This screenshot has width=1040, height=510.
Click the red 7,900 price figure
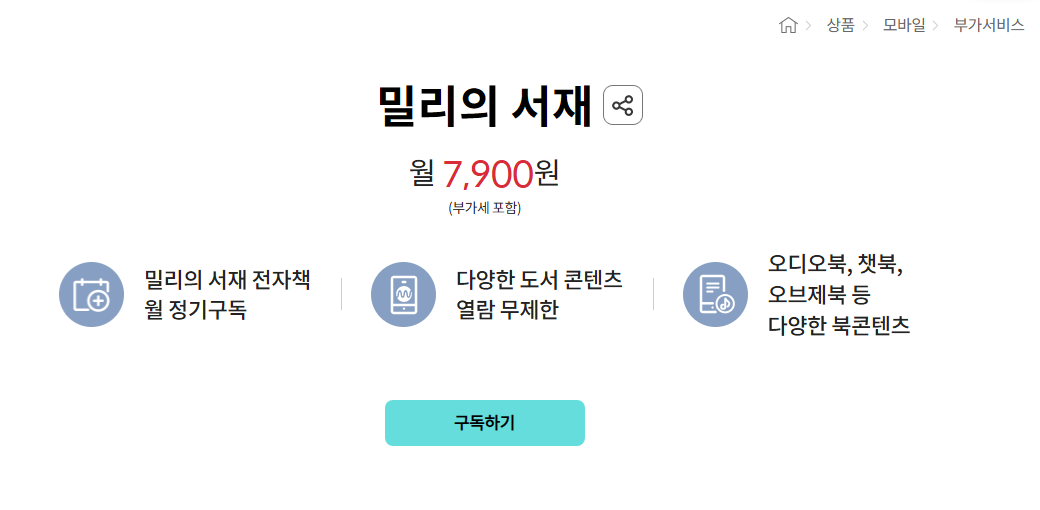[488, 174]
